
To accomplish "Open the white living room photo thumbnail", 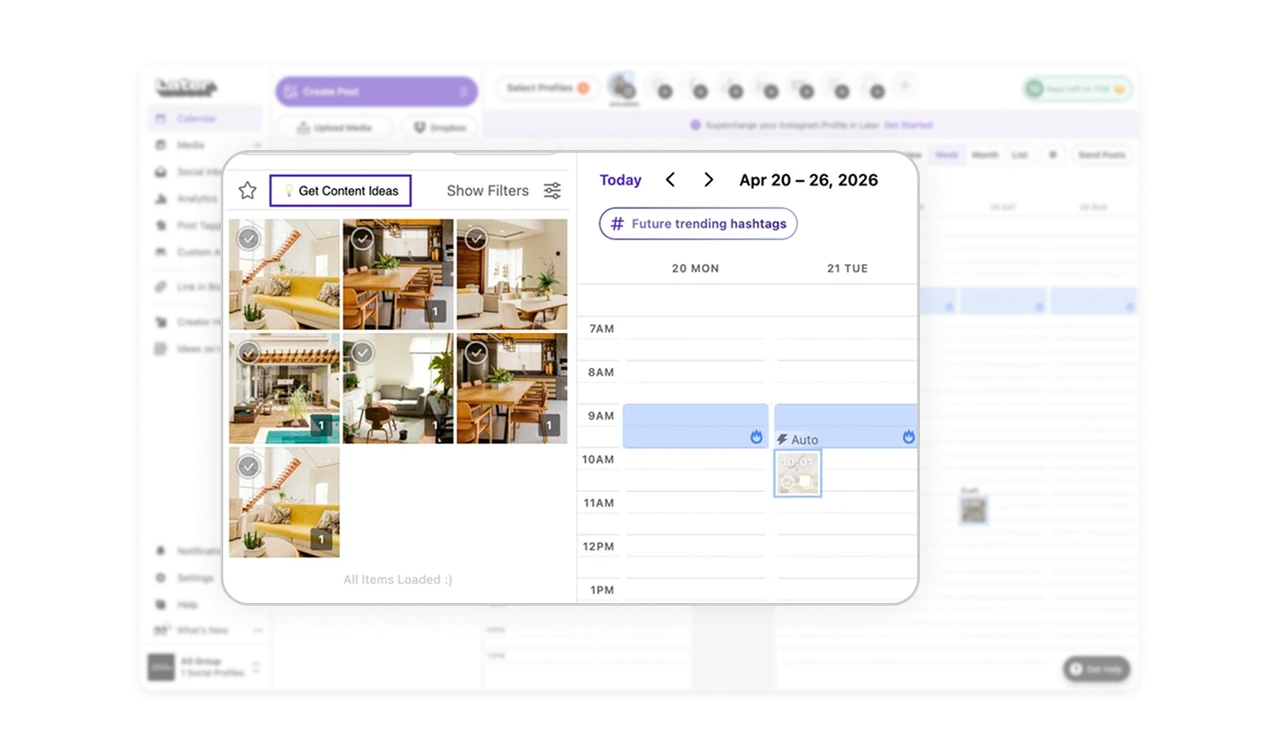I will point(512,274).
